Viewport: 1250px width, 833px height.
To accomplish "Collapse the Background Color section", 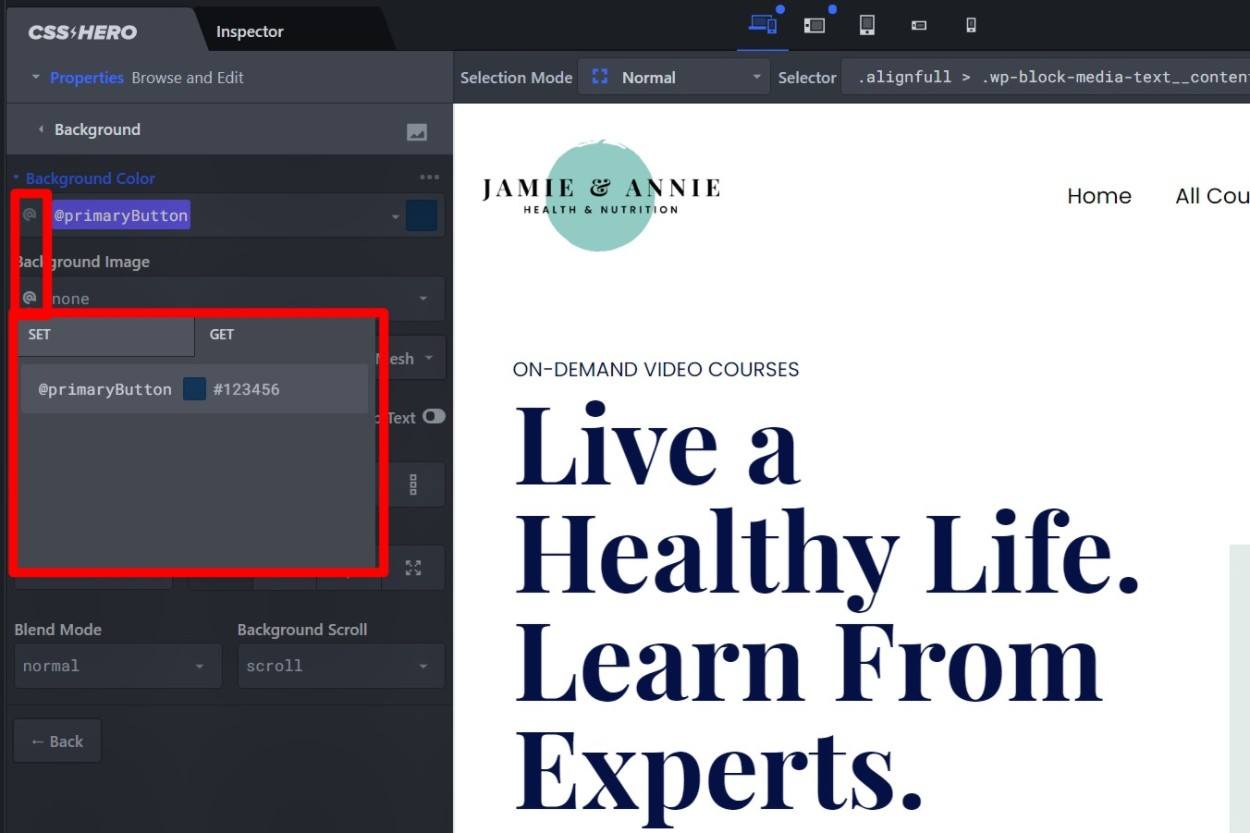I will pyautogui.click(x=16, y=178).
